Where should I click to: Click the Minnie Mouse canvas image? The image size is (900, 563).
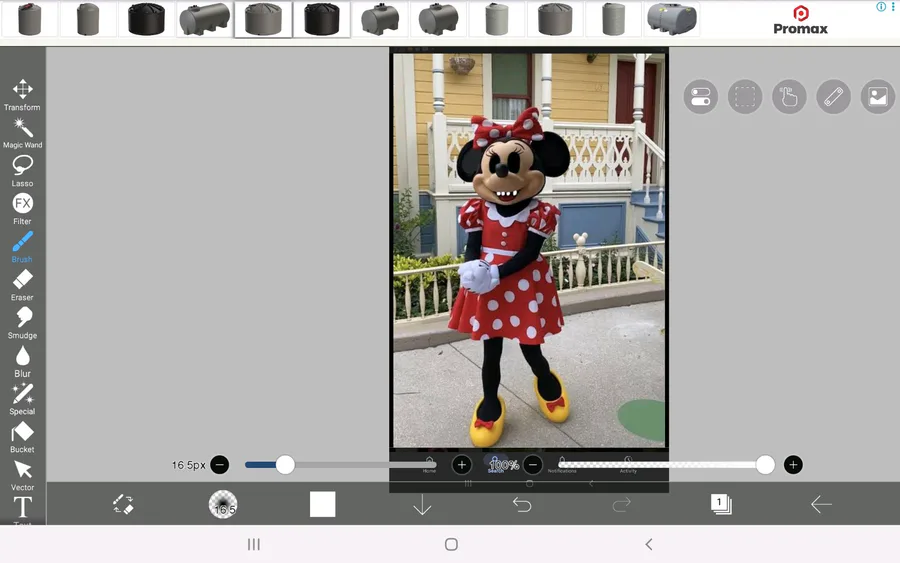coord(529,250)
